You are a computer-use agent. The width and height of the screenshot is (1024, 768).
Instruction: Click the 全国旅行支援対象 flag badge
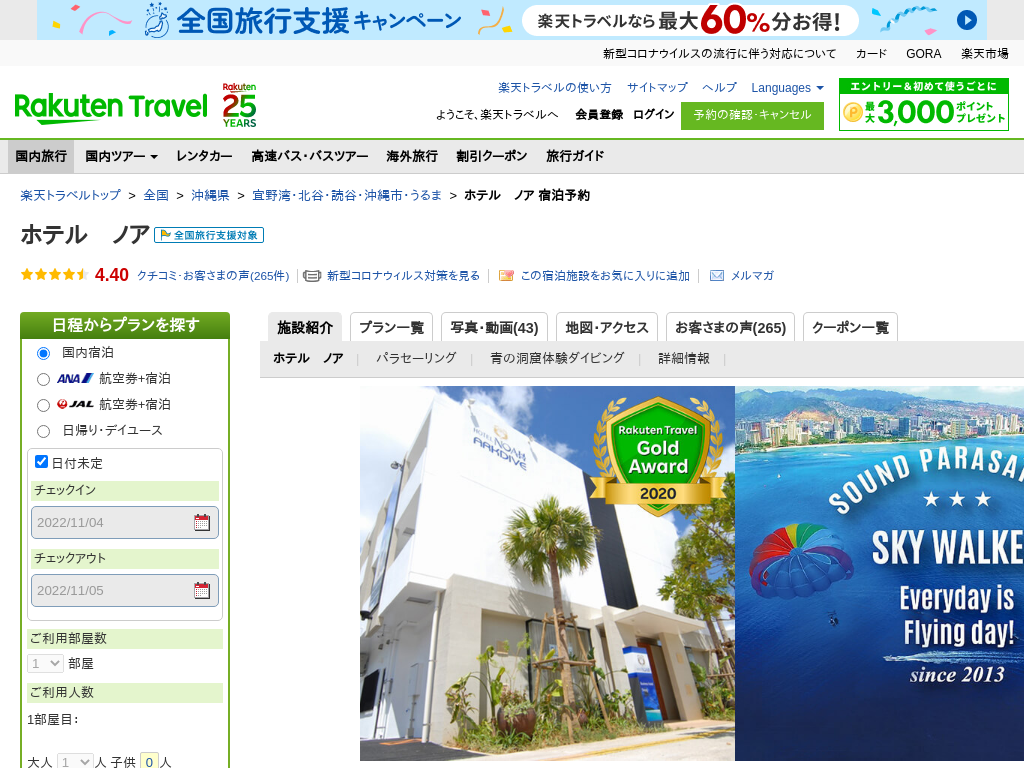tap(209, 235)
